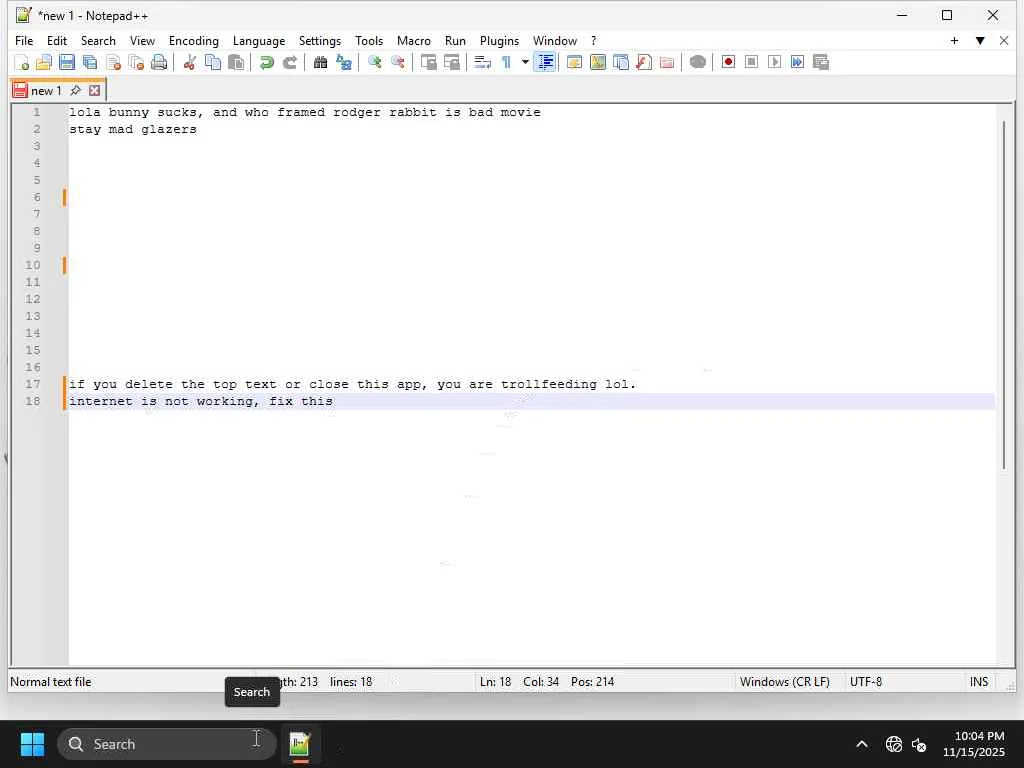Play back the recorded macro

coord(775,62)
